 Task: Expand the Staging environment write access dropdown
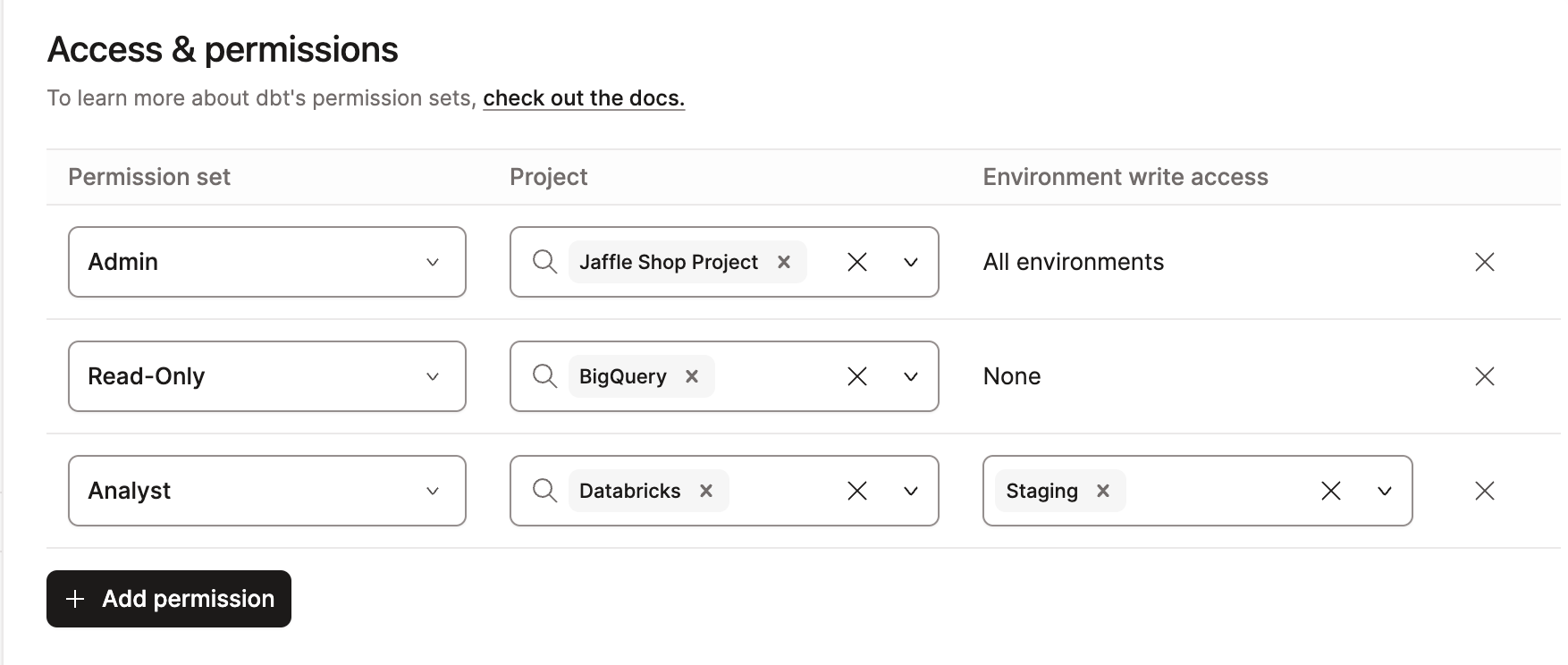pos(1385,491)
